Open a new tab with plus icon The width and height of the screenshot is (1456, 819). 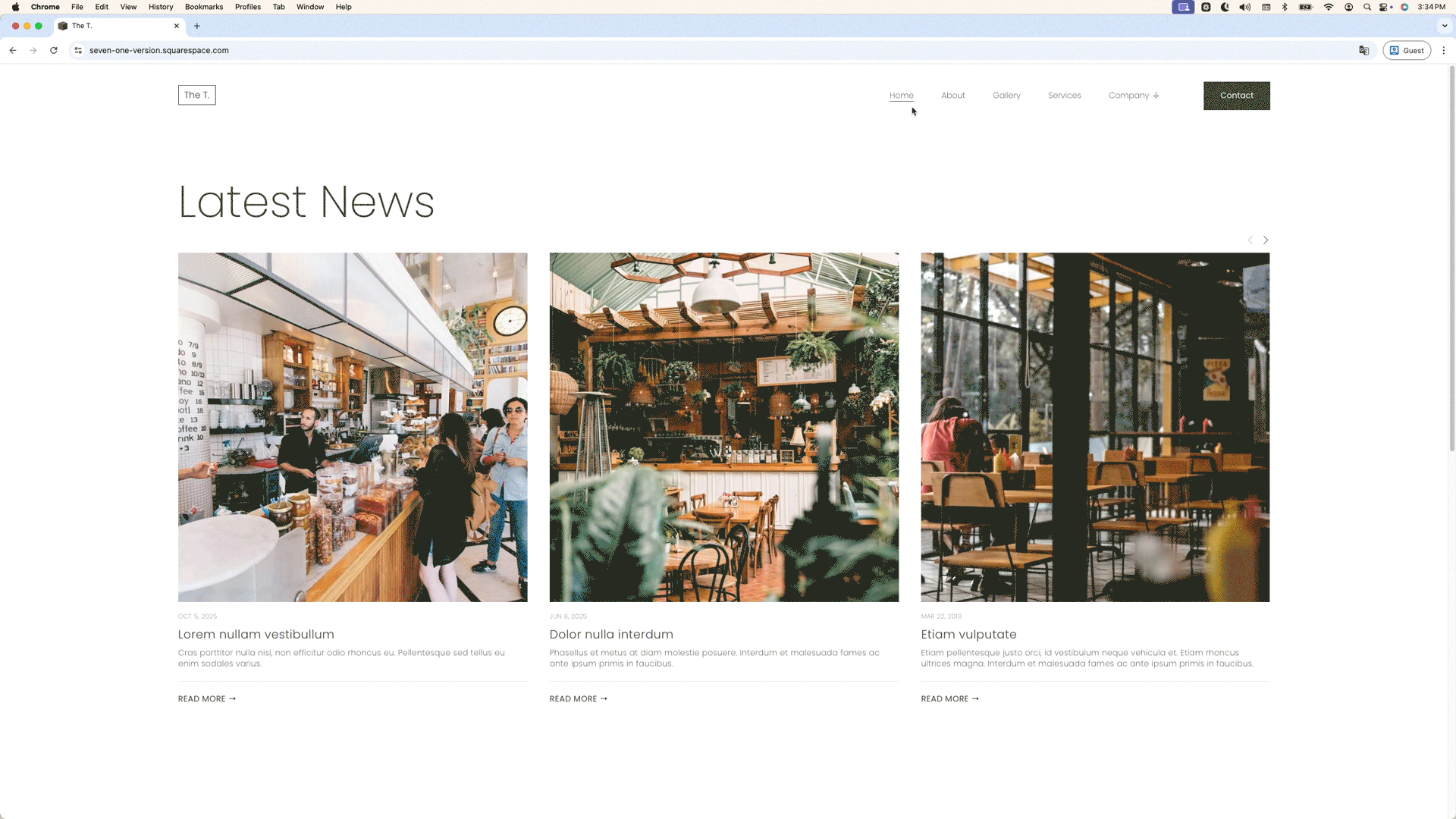197,26
